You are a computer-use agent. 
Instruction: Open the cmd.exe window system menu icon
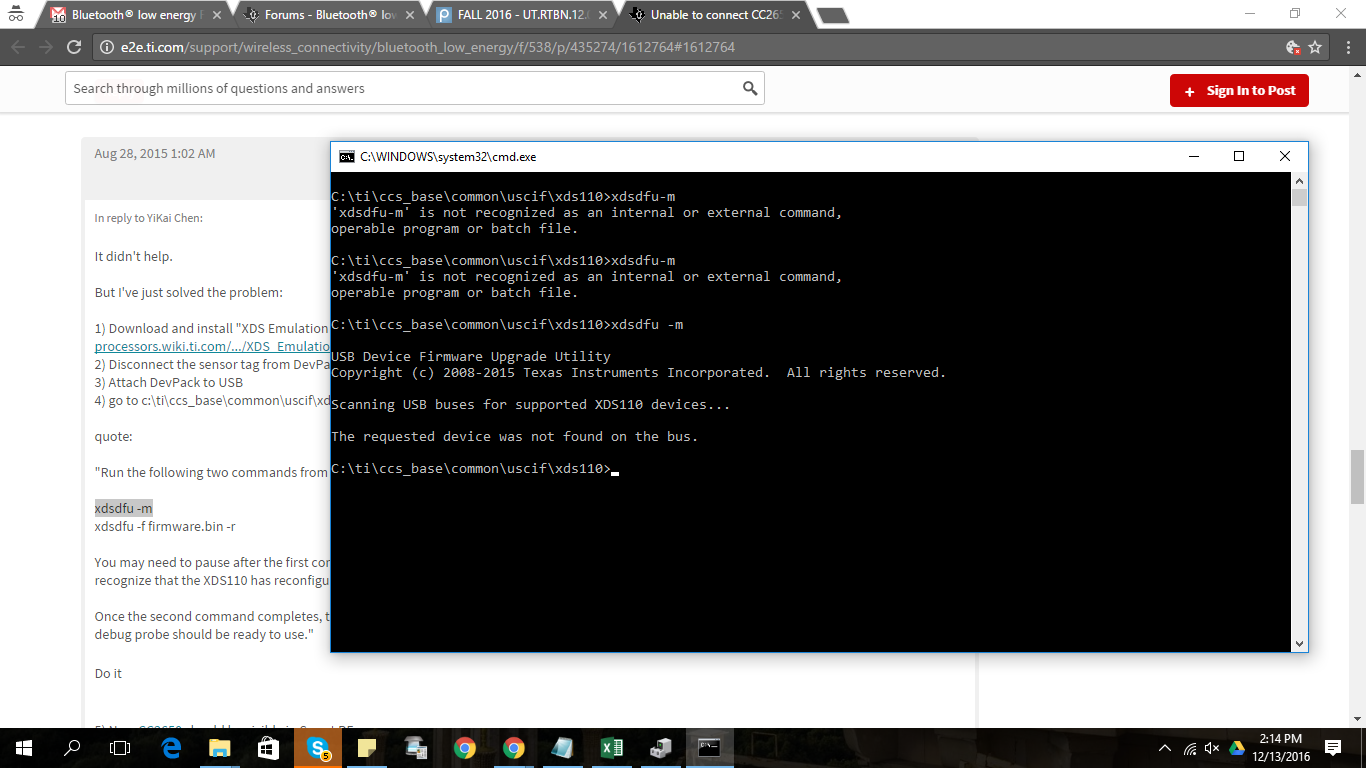(346, 156)
